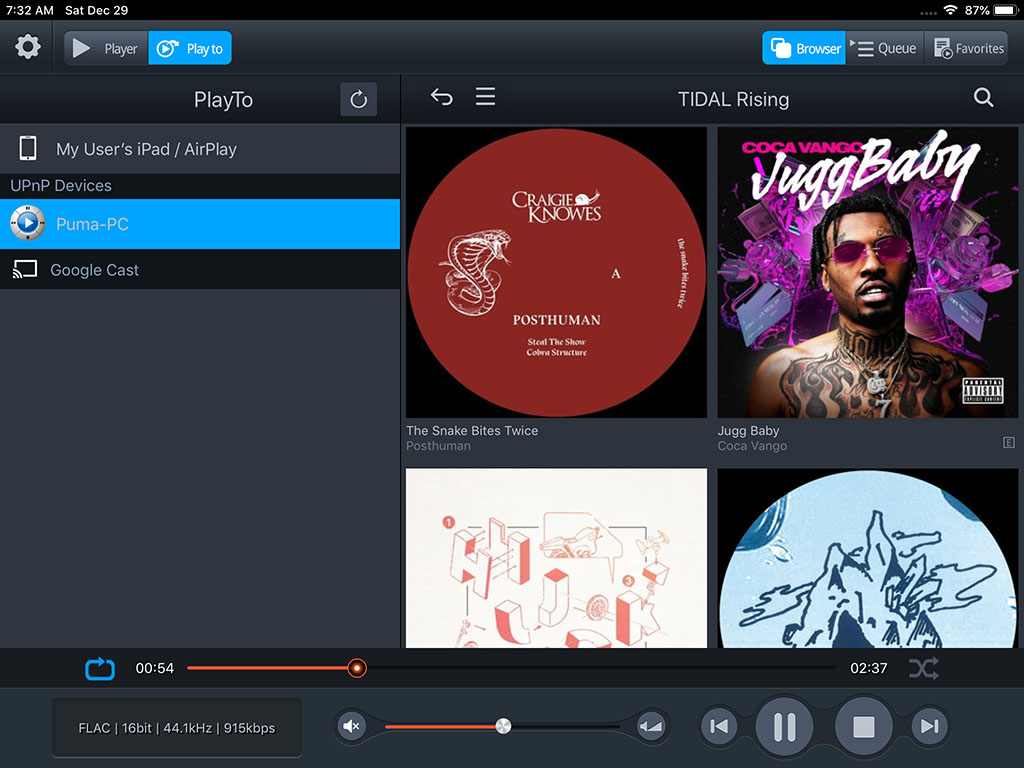The height and width of the screenshot is (768, 1024).
Task: Click the TIDAL Rising title
Action: 733,99
